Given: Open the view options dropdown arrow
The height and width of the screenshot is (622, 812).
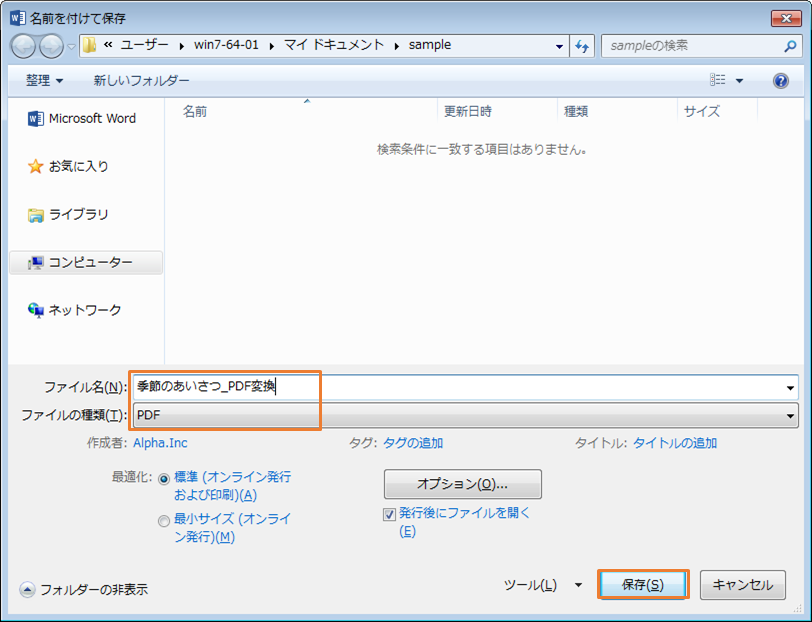Looking at the screenshot, I should 740,80.
